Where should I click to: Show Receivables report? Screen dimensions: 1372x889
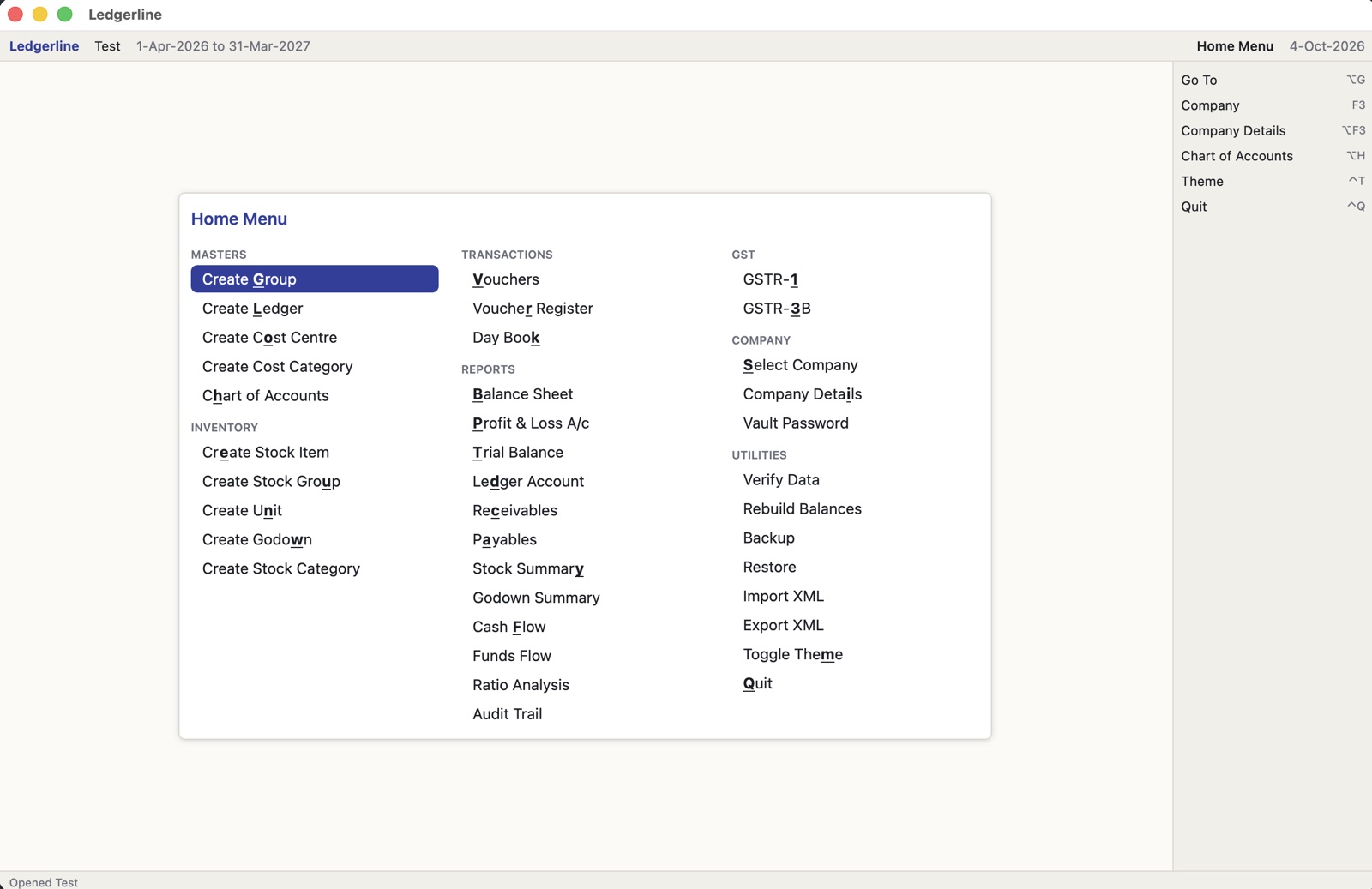[585, 511]
